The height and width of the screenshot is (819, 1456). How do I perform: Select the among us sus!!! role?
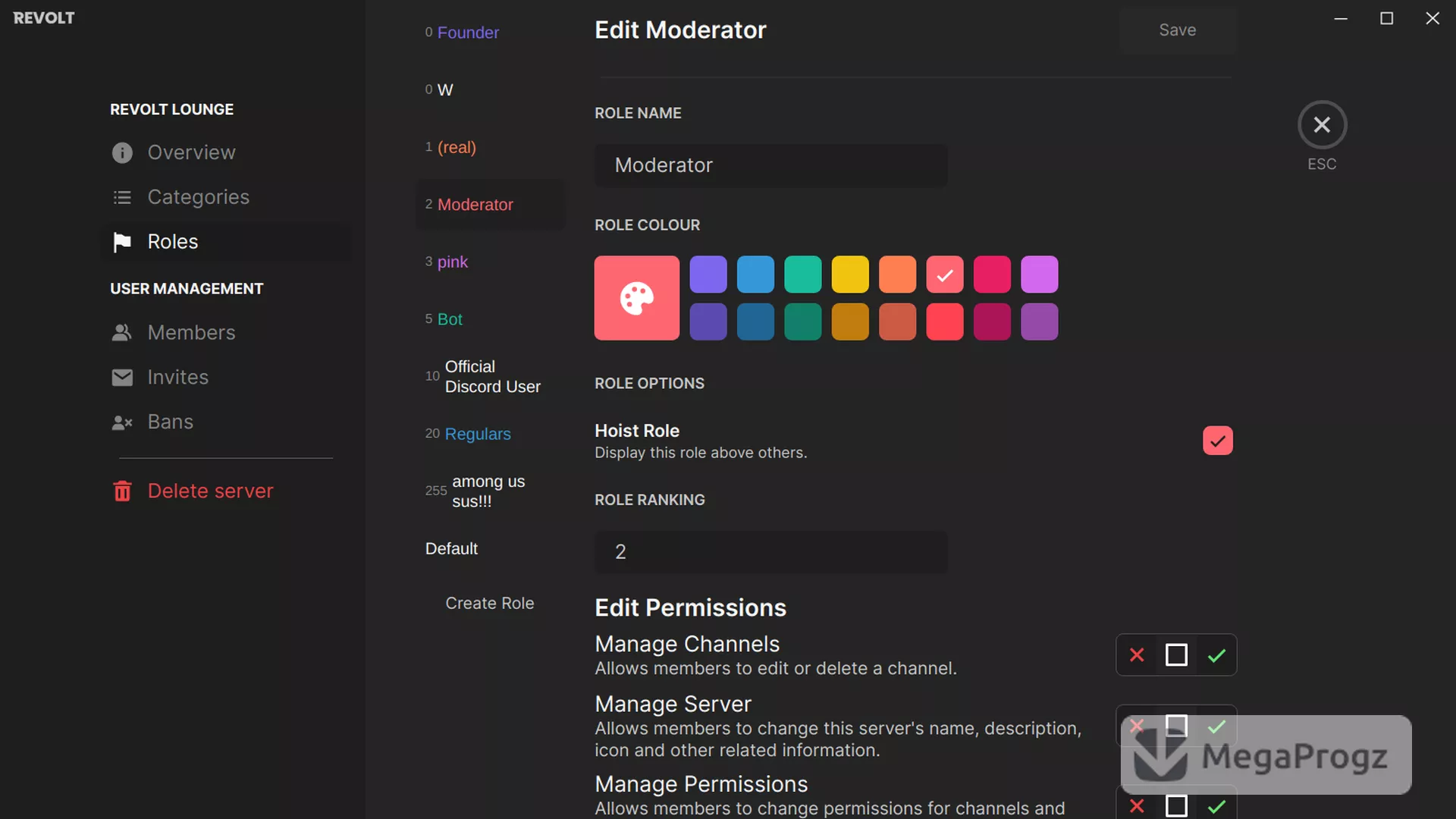(491, 491)
